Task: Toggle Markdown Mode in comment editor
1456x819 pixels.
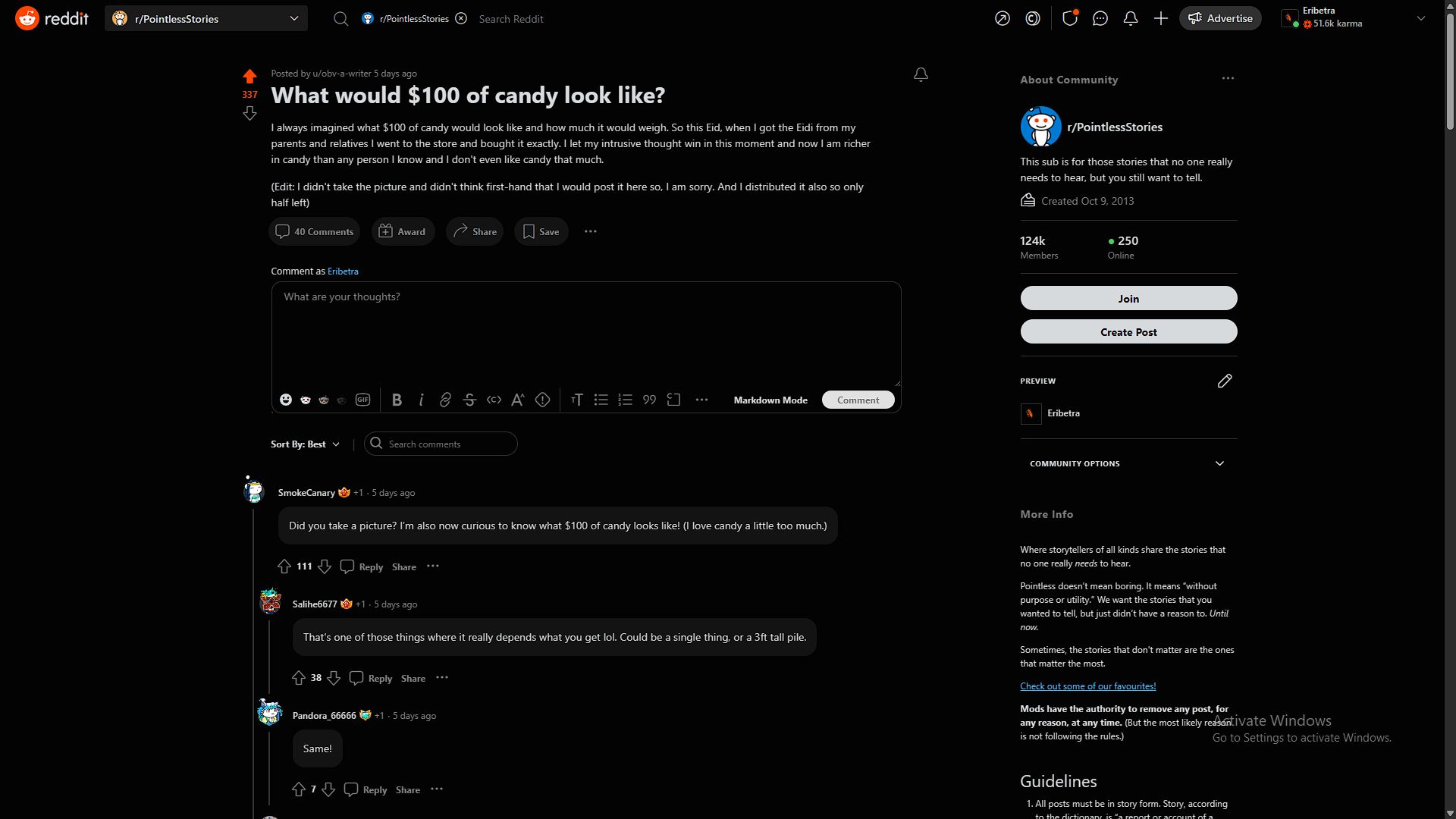Action: (770, 400)
